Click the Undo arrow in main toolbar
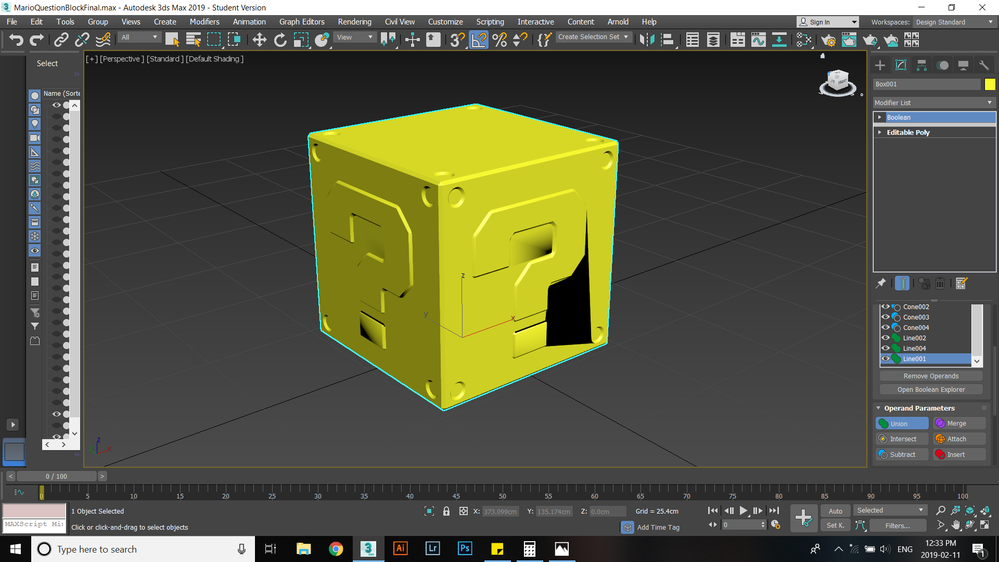 click(x=16, y=40)
